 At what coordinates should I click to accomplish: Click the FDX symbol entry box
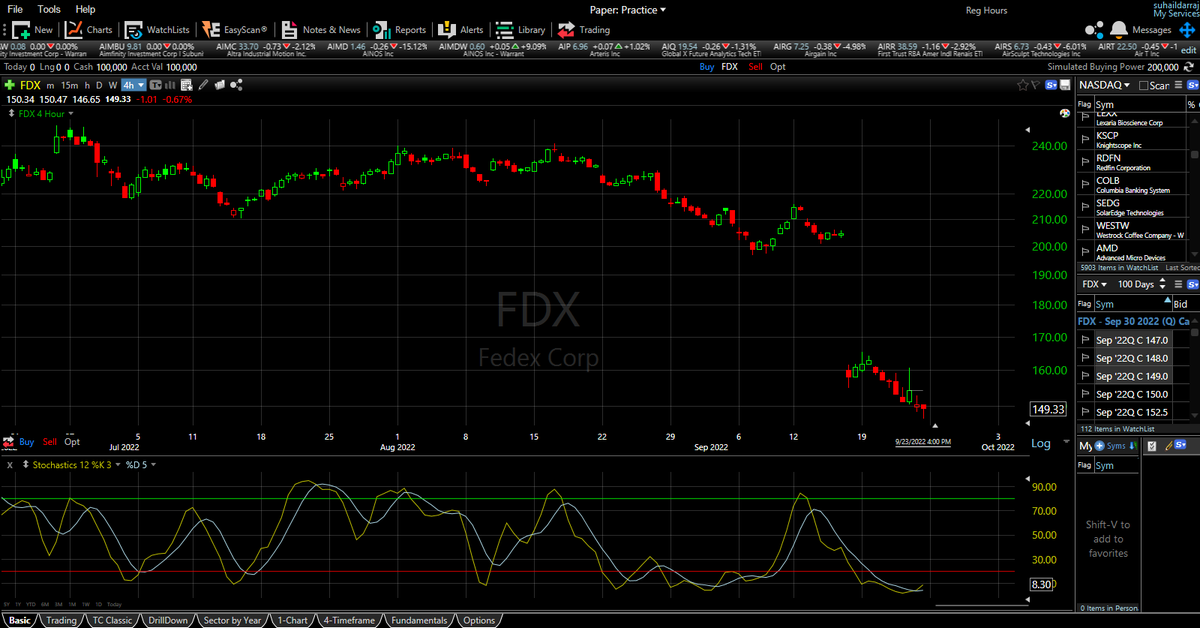tap(30, 85)
